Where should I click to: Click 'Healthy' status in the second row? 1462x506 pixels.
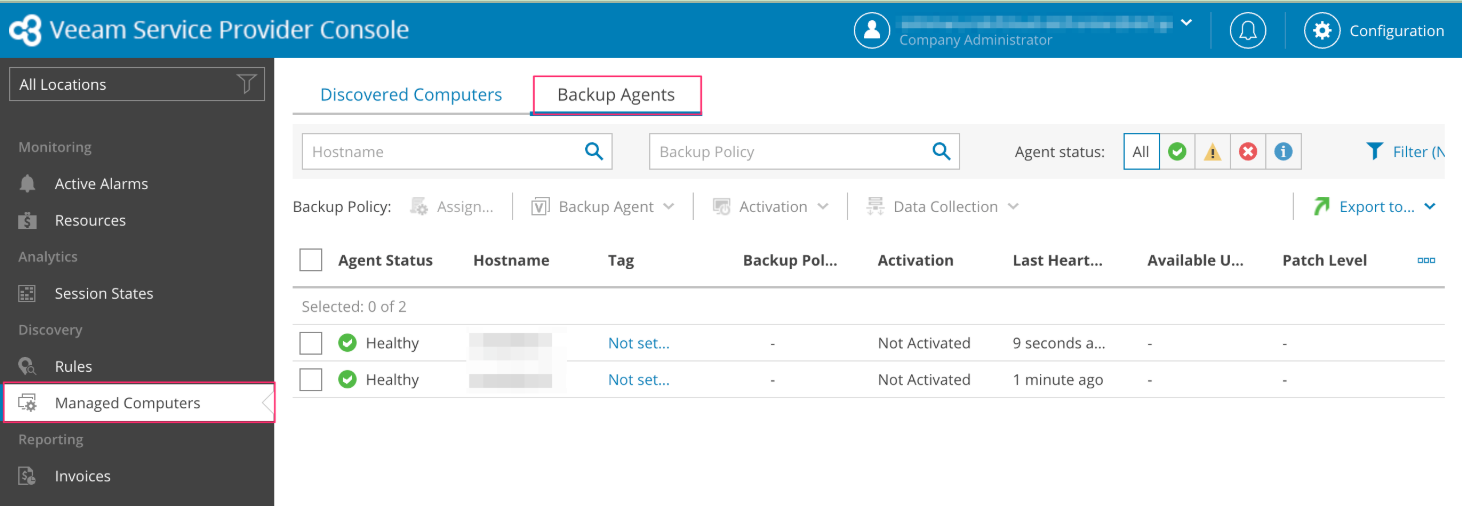pos(392,380)
